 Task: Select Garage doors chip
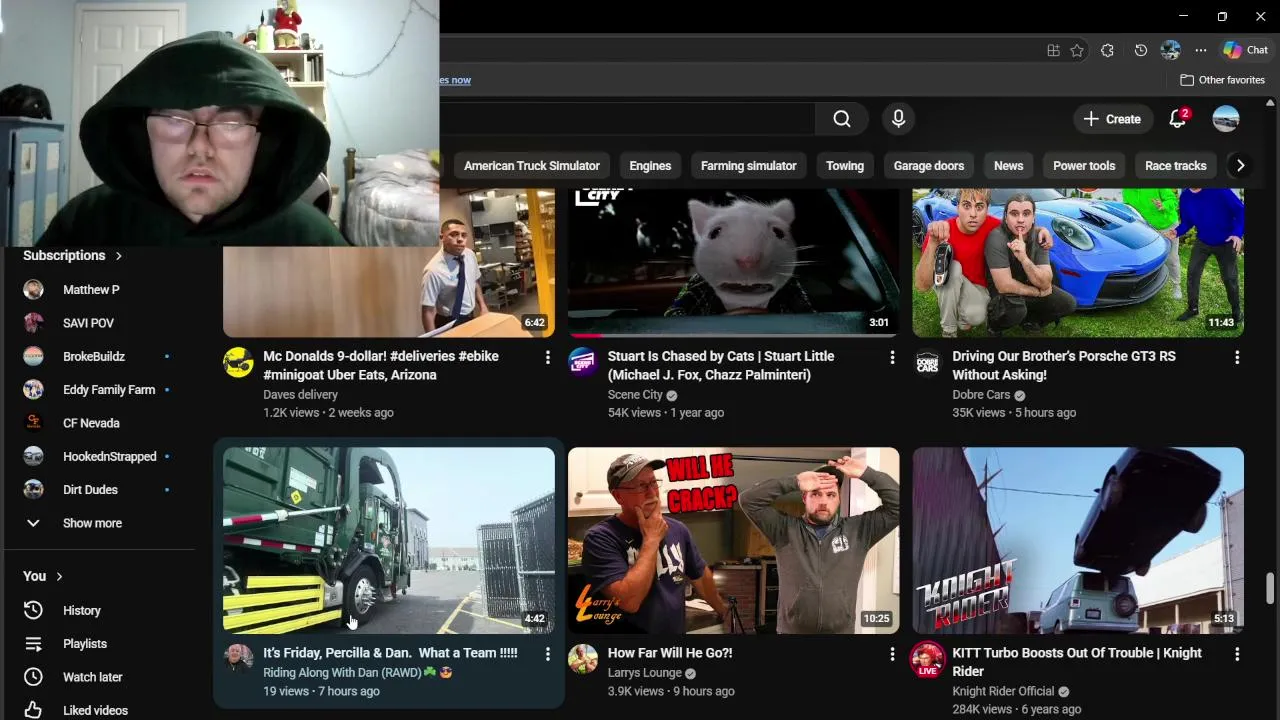pos(929,166)
